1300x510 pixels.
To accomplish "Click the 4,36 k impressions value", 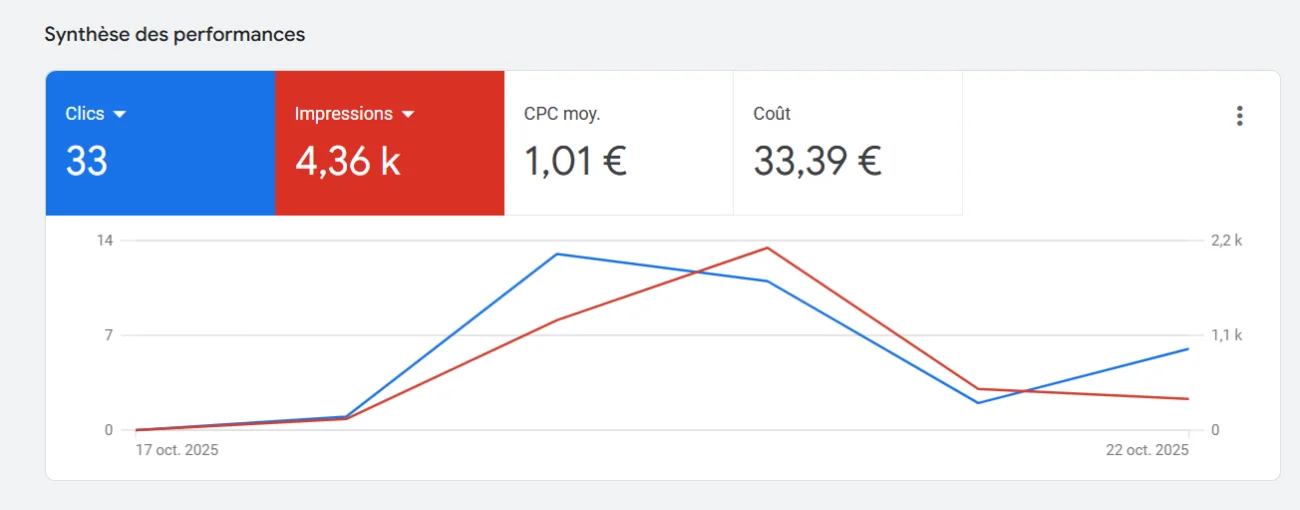I will pos(347,161).
